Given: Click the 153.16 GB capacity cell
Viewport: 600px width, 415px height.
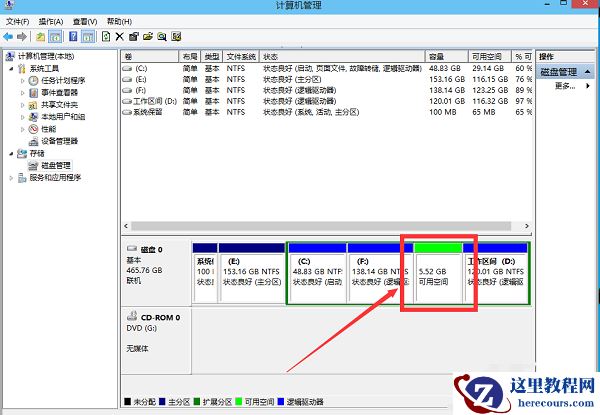Looking at the screenshot, I should pyautogui.click(x=447, y=79).
